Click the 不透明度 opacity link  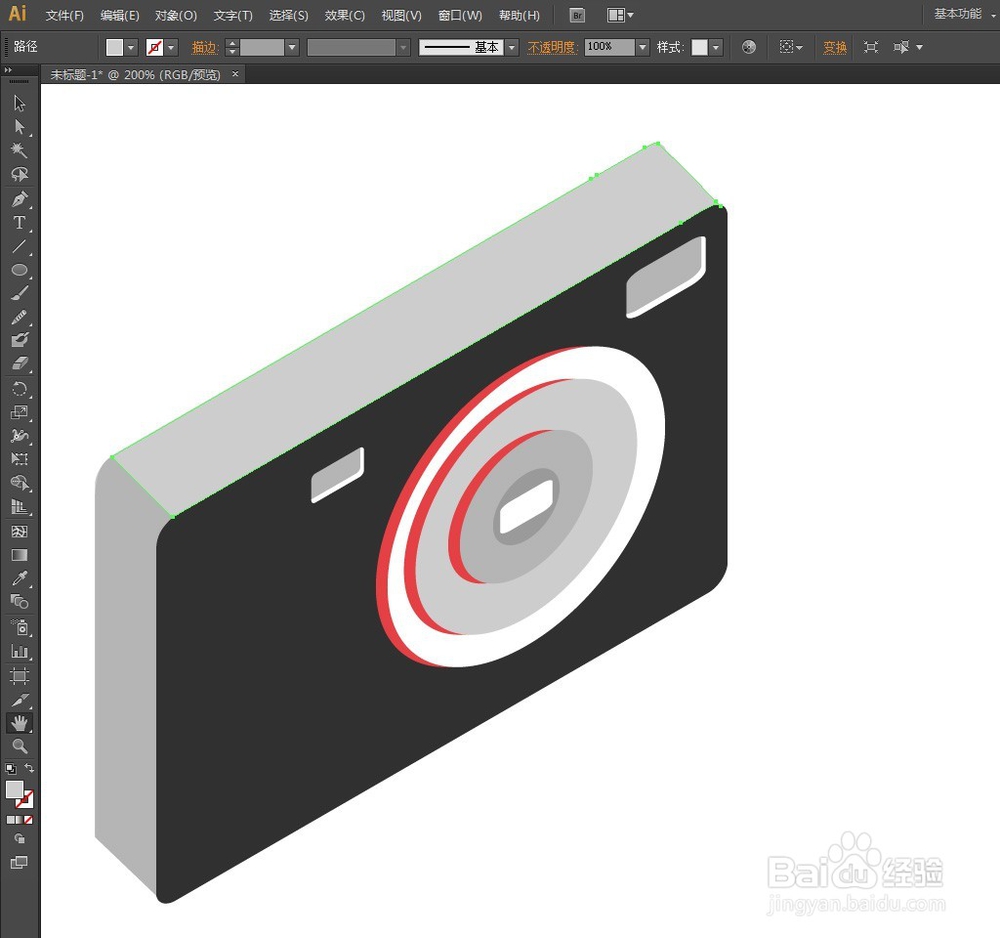552,47
